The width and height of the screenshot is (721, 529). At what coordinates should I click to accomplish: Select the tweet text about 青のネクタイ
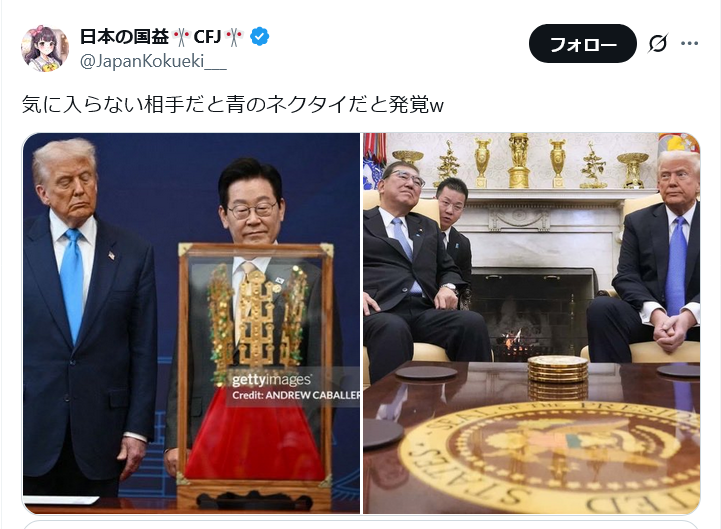pyautogui.click(x=233, y=104)
